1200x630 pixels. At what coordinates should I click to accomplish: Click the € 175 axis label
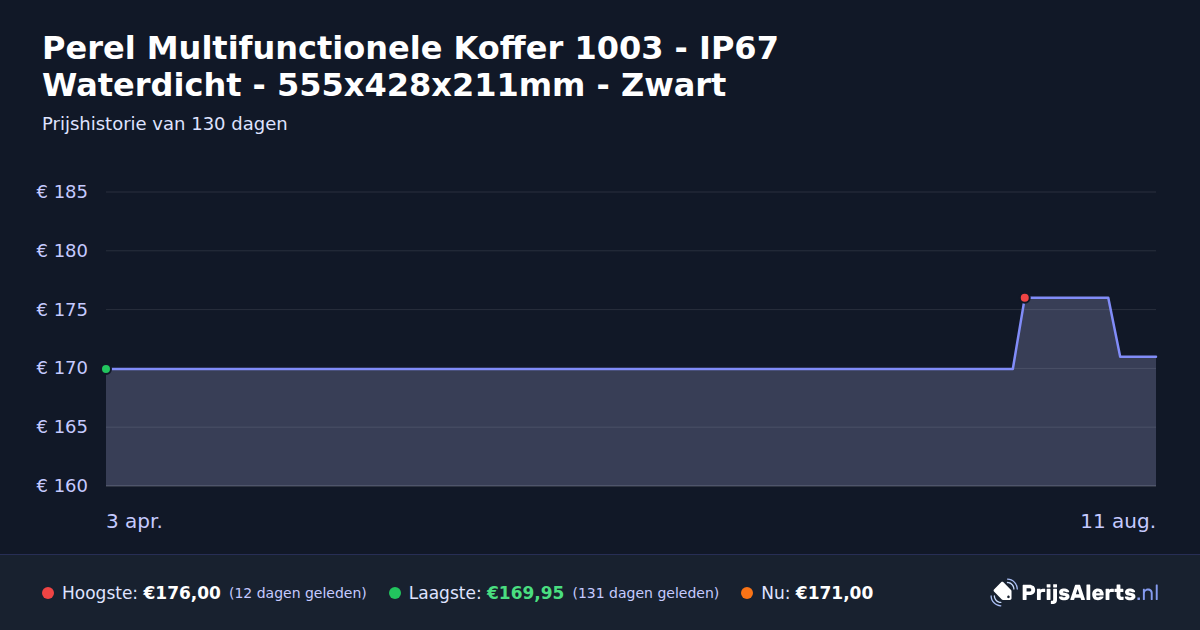[x=62, y=310]
